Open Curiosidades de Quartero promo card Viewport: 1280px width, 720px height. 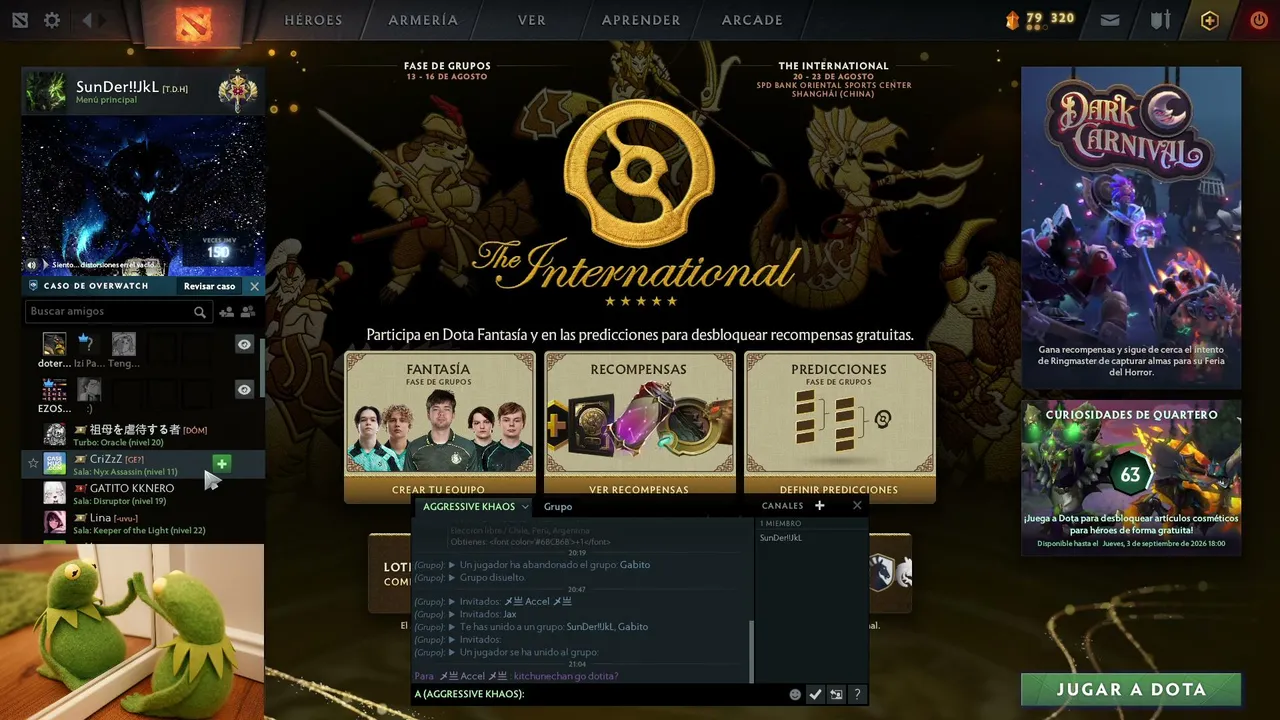click(x=1131, y=478)
